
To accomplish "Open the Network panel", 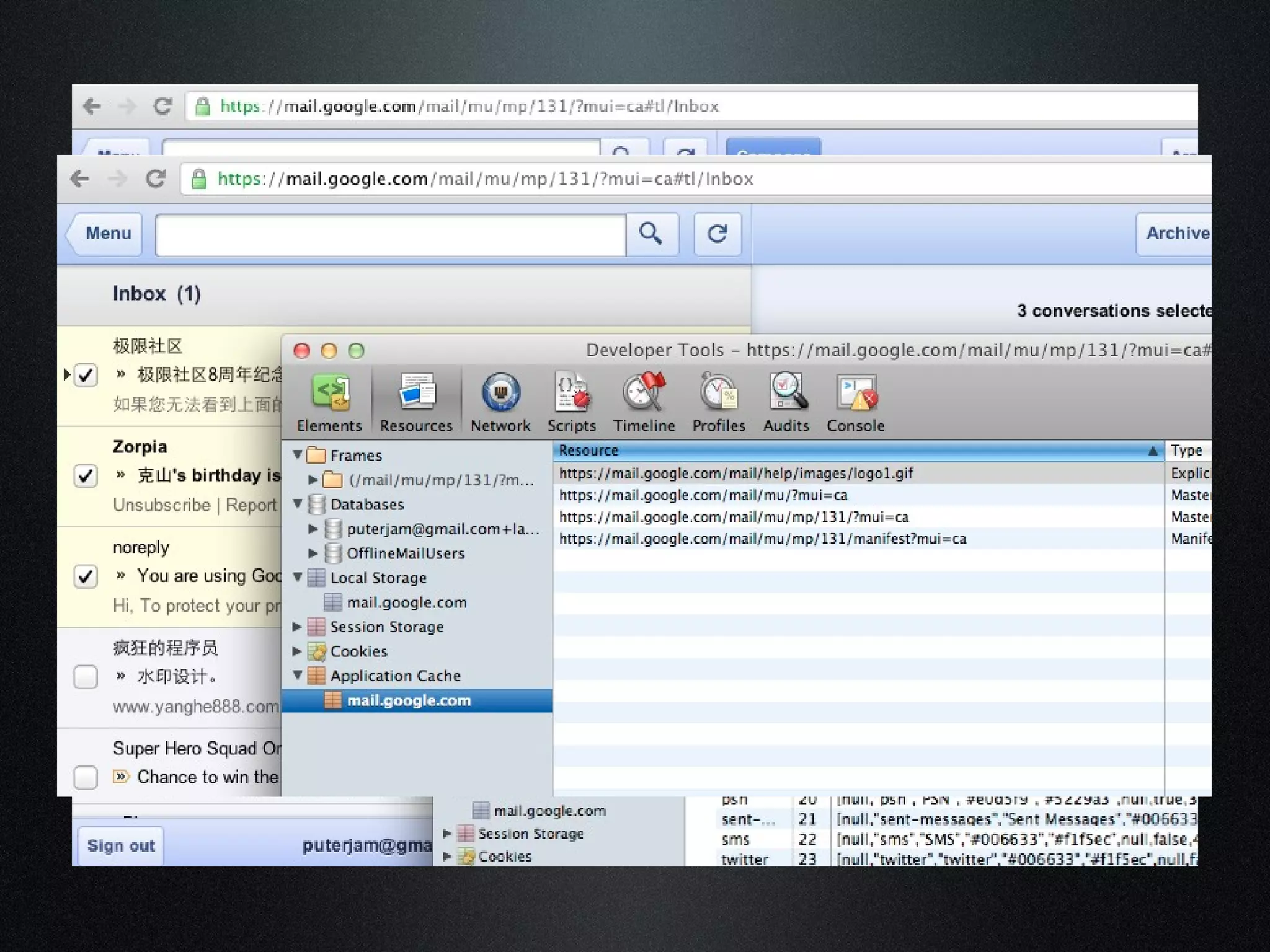I will coord(500,402).
